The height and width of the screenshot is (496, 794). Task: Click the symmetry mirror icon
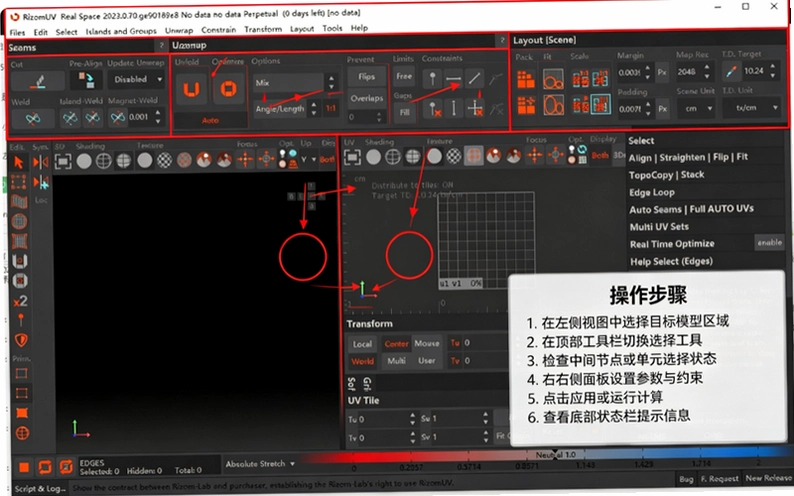pyautogui.click(x=41, y=162)
